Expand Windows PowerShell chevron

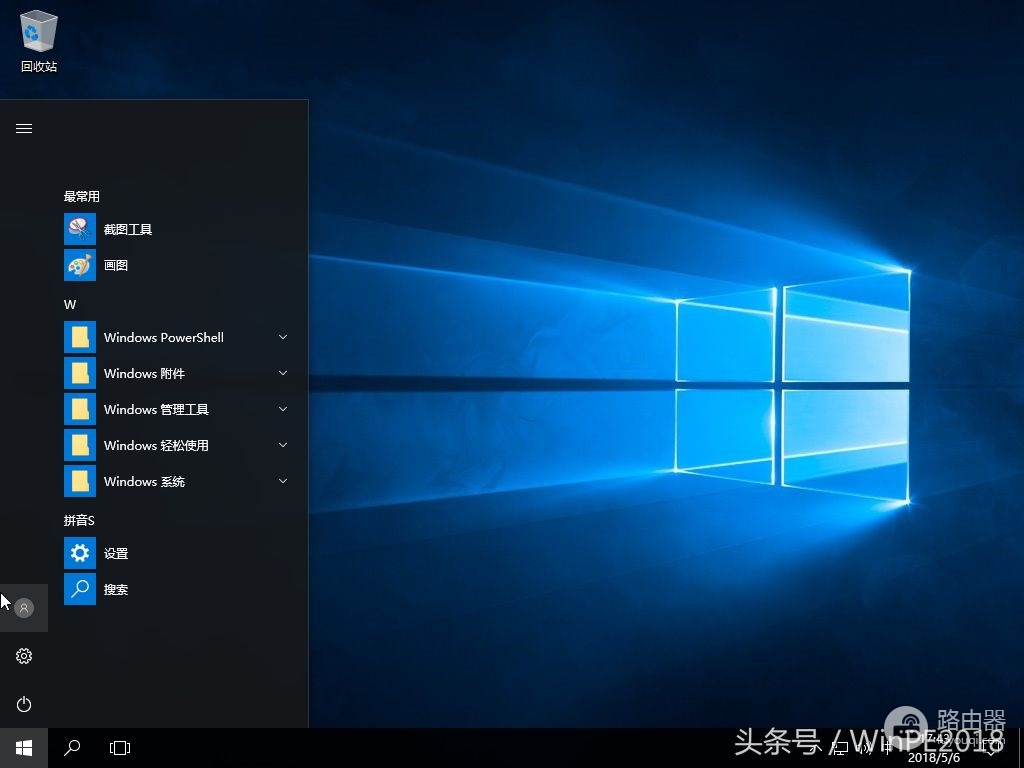[x=283, y=337]
